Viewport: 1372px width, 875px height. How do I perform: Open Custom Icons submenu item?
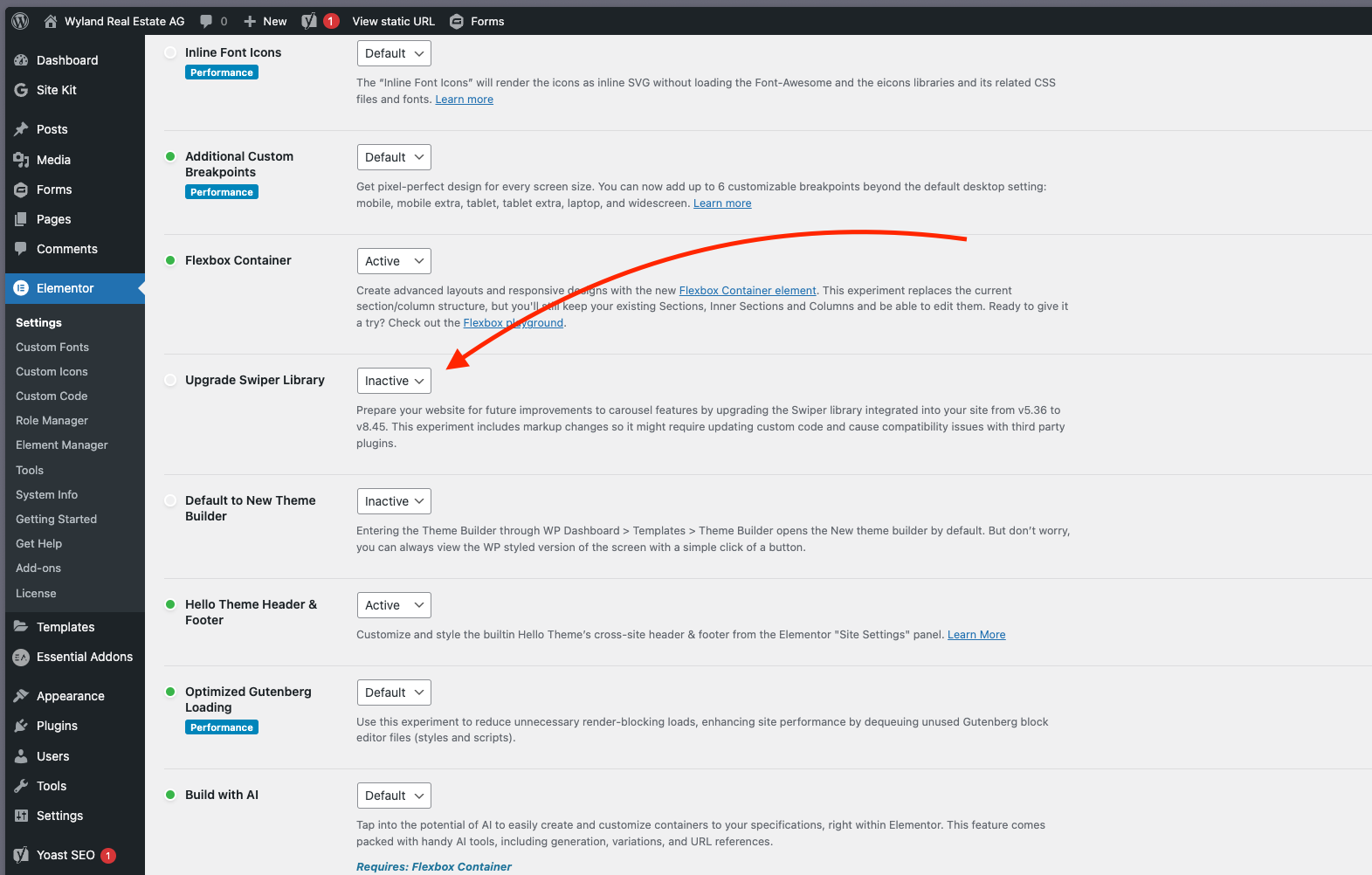tap(52, 371)
